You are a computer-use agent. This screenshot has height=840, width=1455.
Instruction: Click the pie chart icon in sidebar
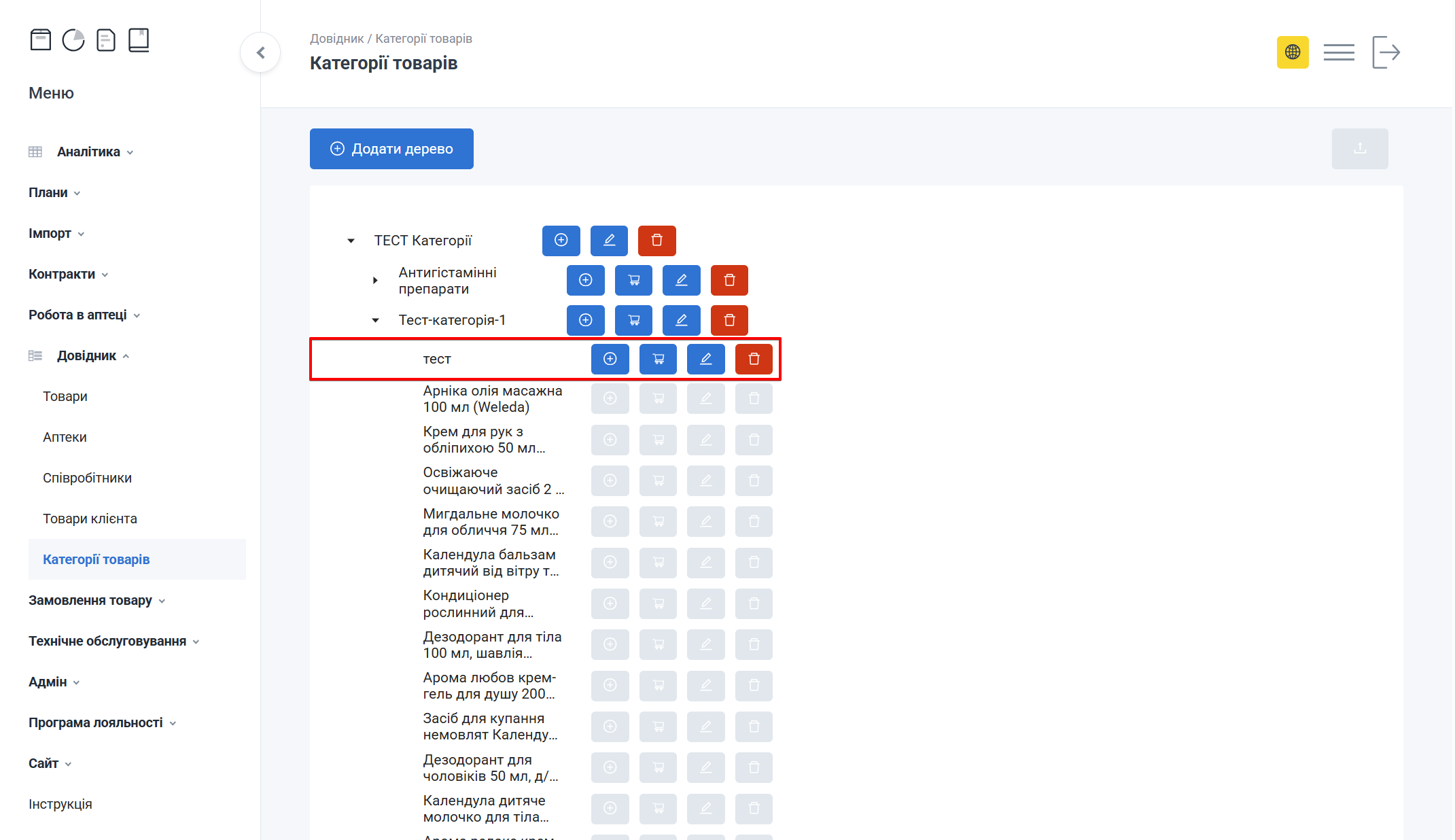[x=73, y=40]
